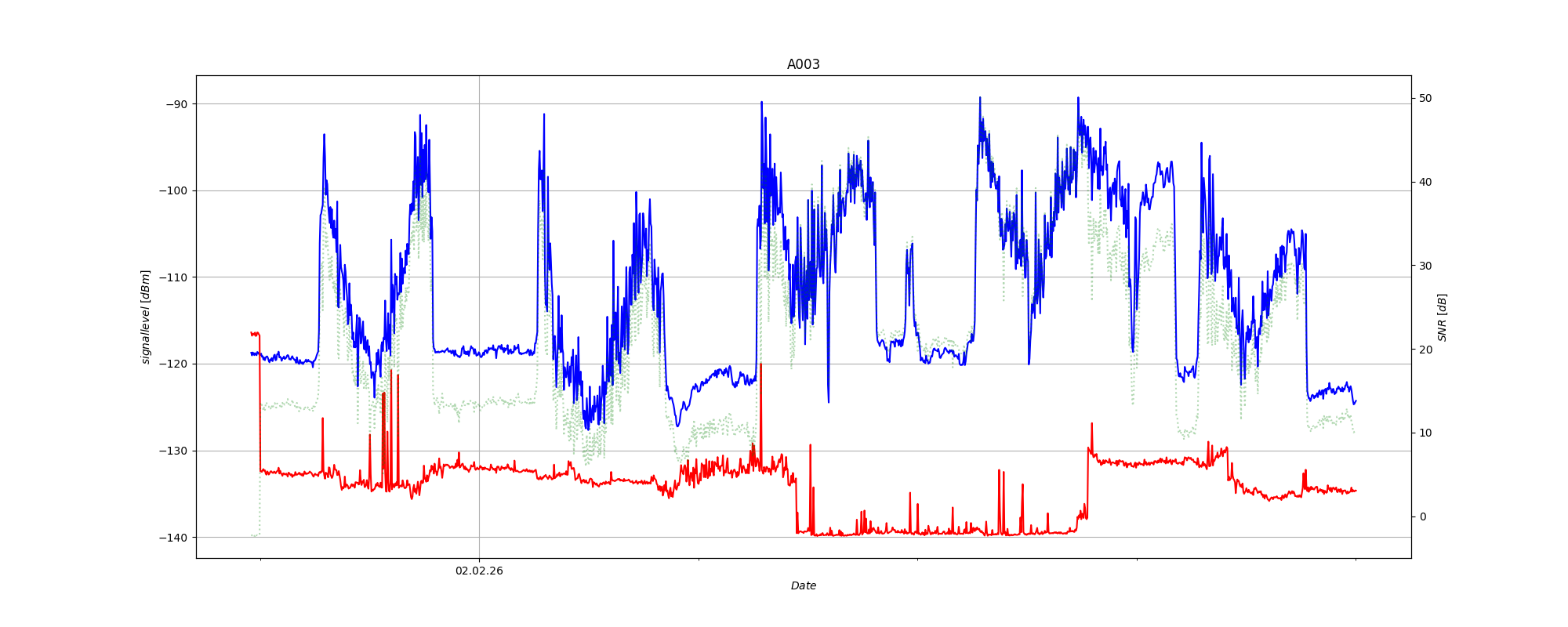Screen dimensions: 1568x627
Task: Click the 0 tick on SNR axis
Action: tap(1422, 517)
